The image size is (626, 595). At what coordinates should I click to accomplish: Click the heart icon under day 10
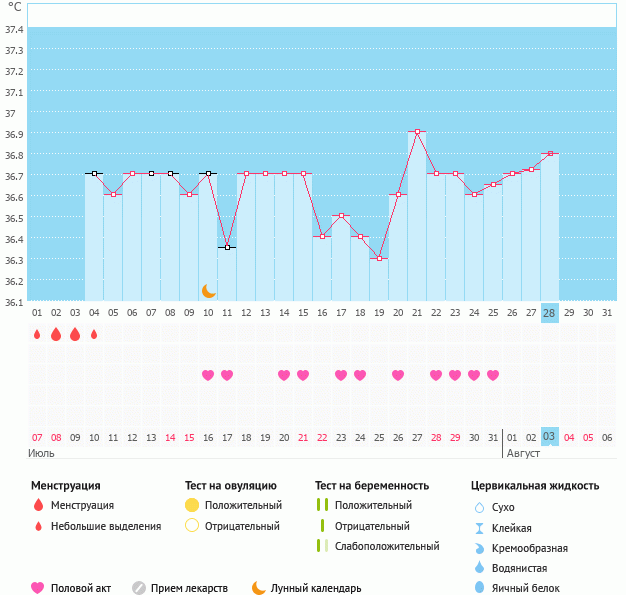[208, 375]
